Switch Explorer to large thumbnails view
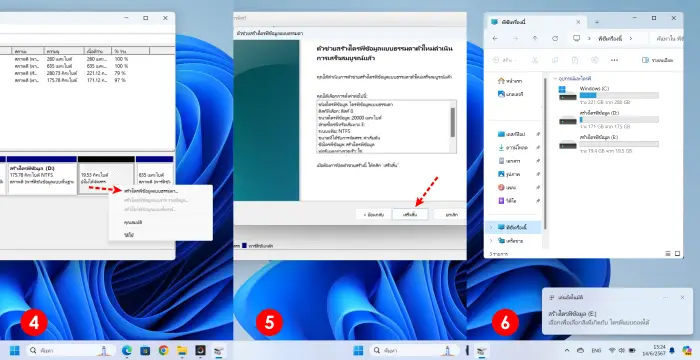The image size is (700, 360). click(x=677, y=254)
